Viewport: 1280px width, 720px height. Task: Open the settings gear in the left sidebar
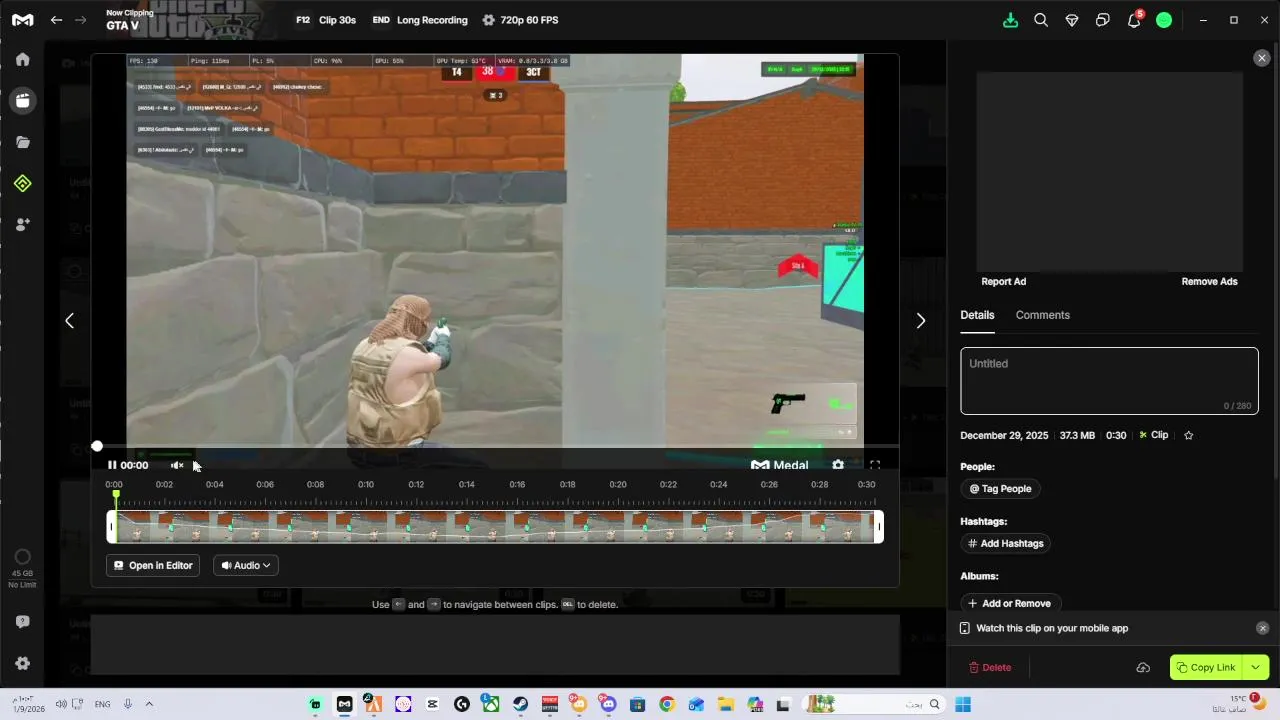pos(22,663)
